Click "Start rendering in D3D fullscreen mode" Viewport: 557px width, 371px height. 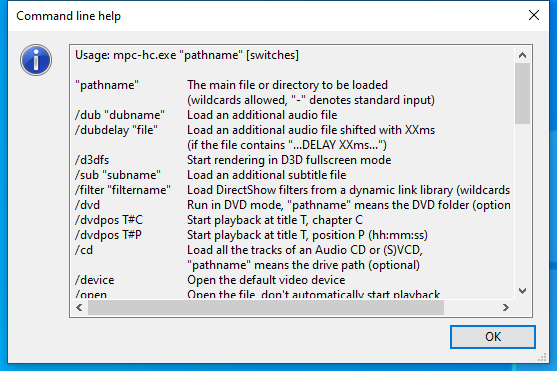pyautogui.click(x=289, y=160)
